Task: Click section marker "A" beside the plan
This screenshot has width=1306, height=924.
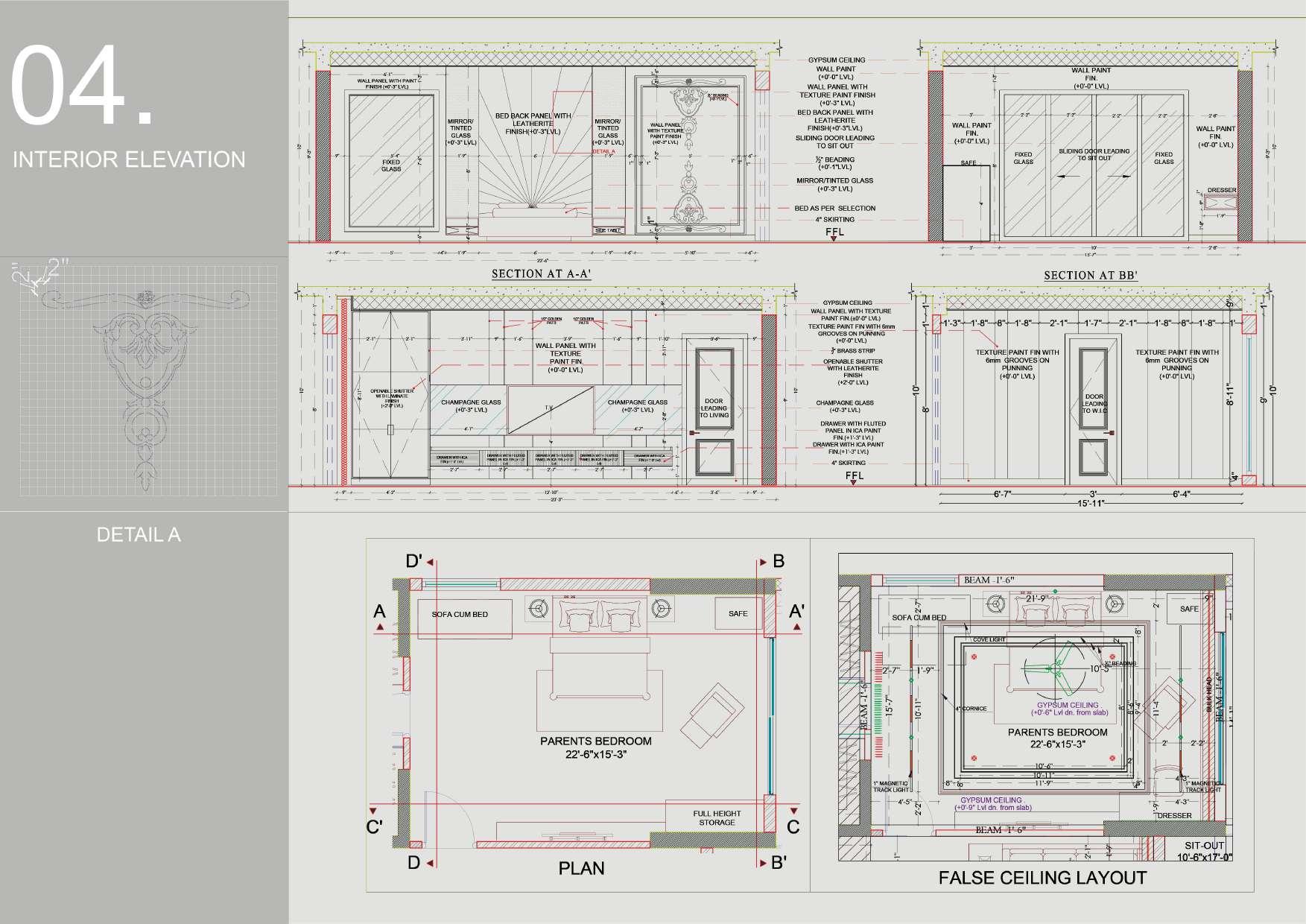Action: pyautogui.click(x=379, y=613)
